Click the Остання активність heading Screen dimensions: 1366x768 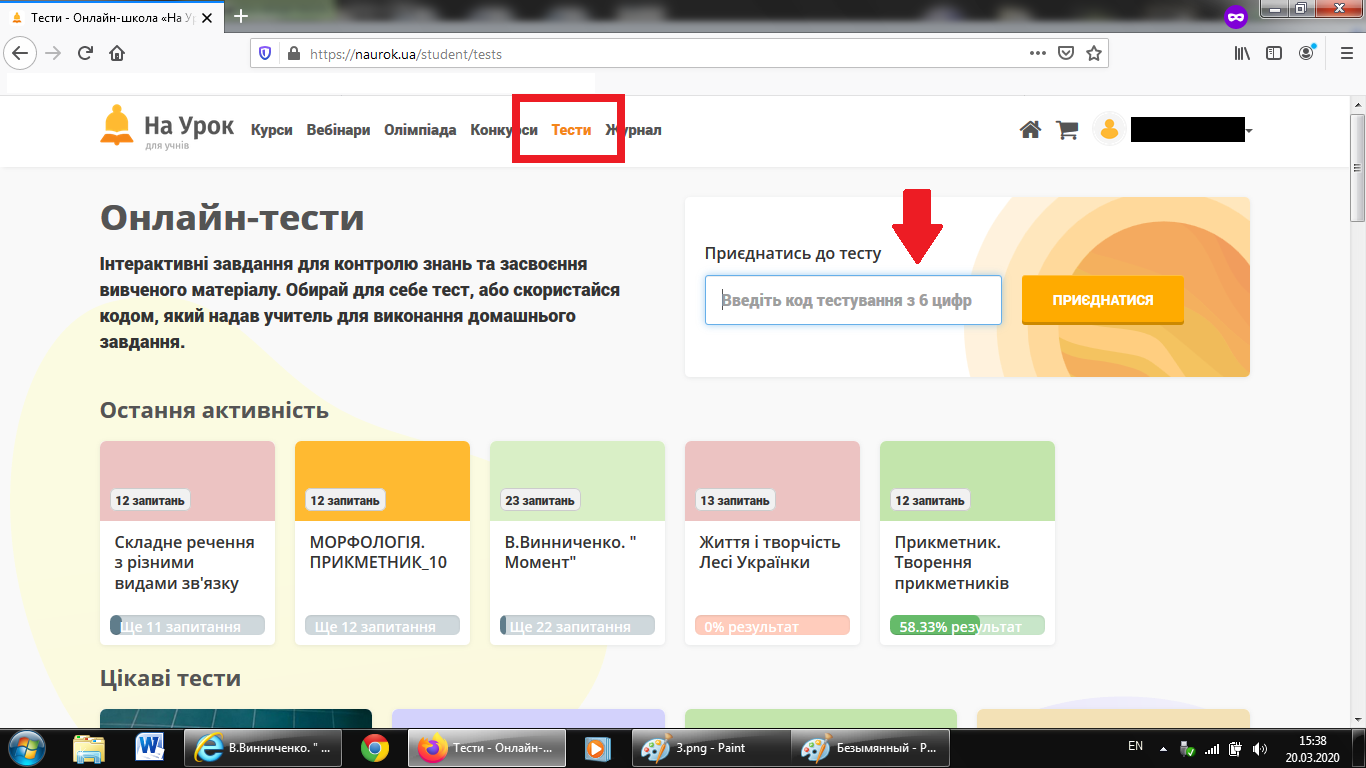click(214, 410)
